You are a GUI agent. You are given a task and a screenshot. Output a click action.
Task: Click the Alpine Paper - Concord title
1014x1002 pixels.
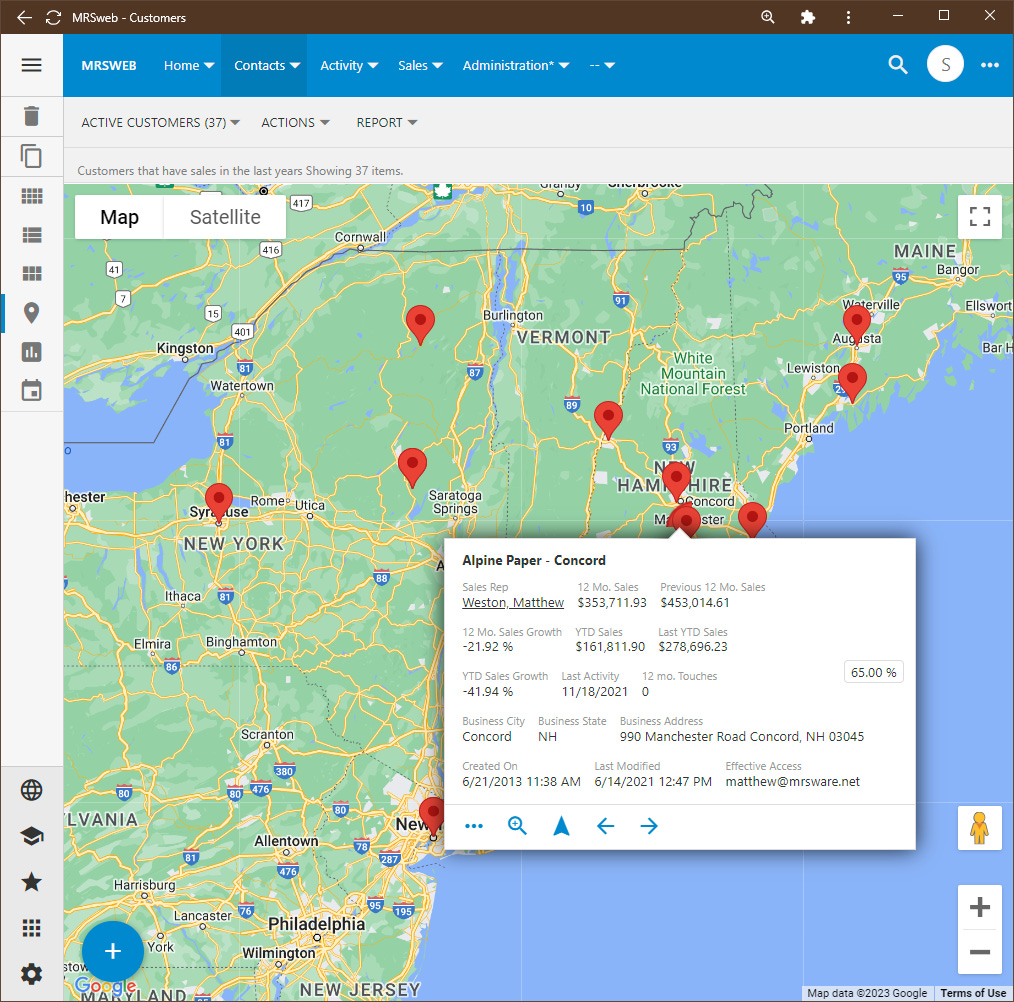[x=534, y=560]
